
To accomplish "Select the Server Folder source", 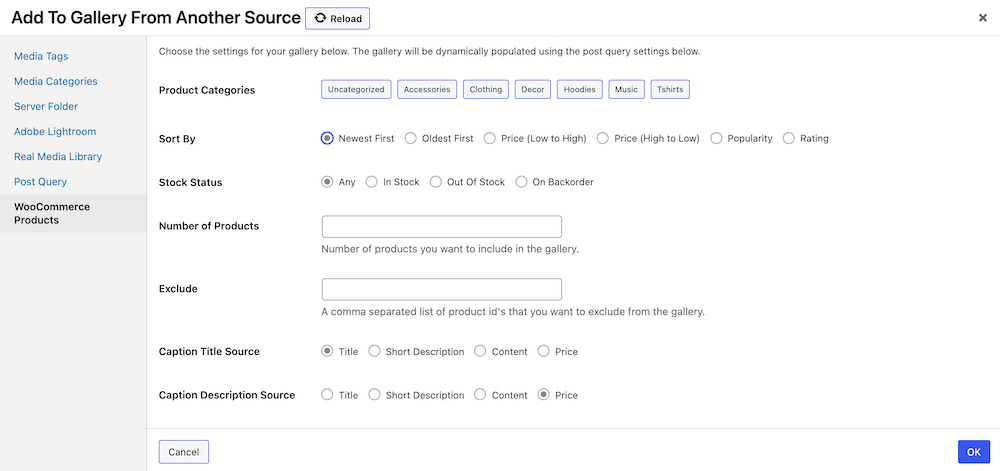I will click(46, 106).
